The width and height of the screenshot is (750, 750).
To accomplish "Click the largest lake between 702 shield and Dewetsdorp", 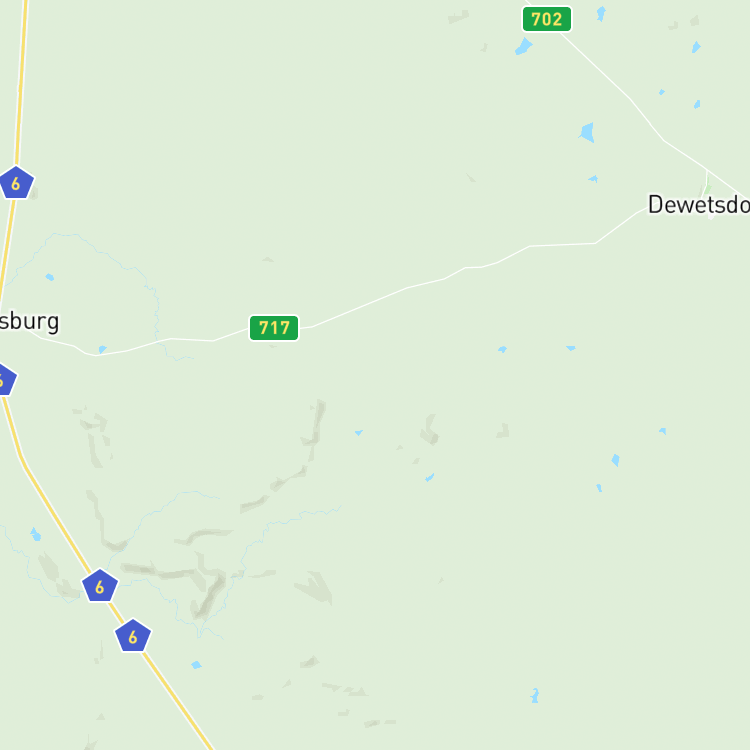I will (587, 132).
